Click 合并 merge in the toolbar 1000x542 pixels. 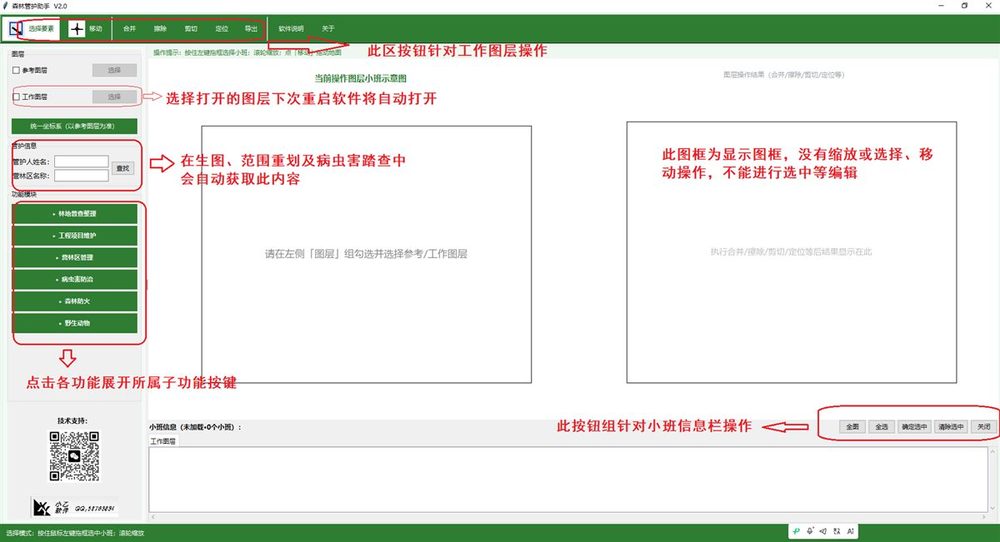[129, 29]
